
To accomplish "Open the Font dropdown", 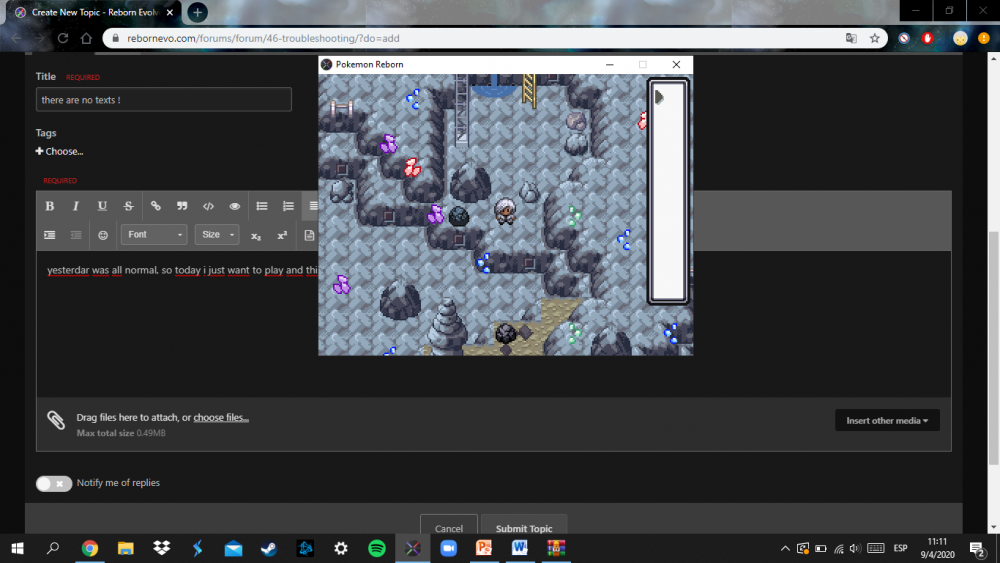I will 154,235.
